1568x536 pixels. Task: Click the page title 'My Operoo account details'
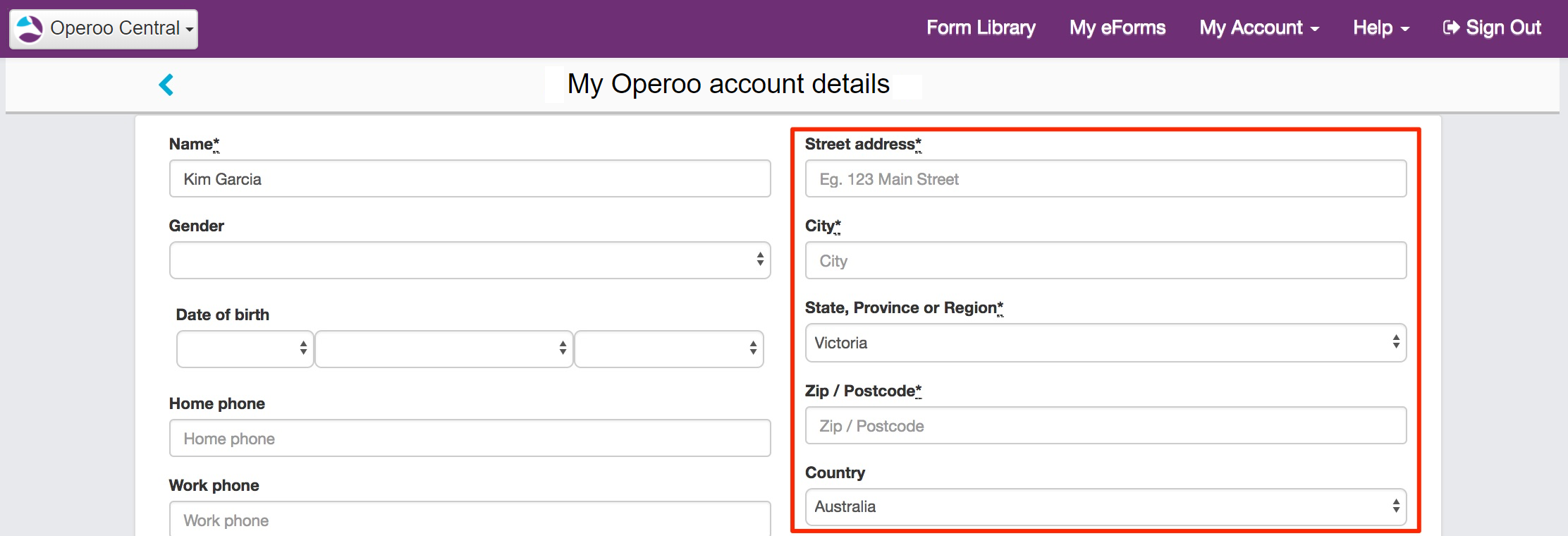tap(728, 84)
